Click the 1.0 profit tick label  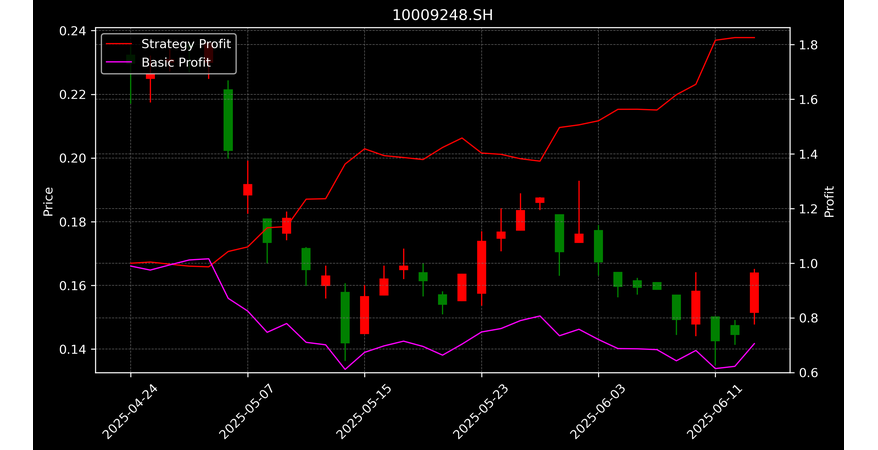(x=807, y=264)
